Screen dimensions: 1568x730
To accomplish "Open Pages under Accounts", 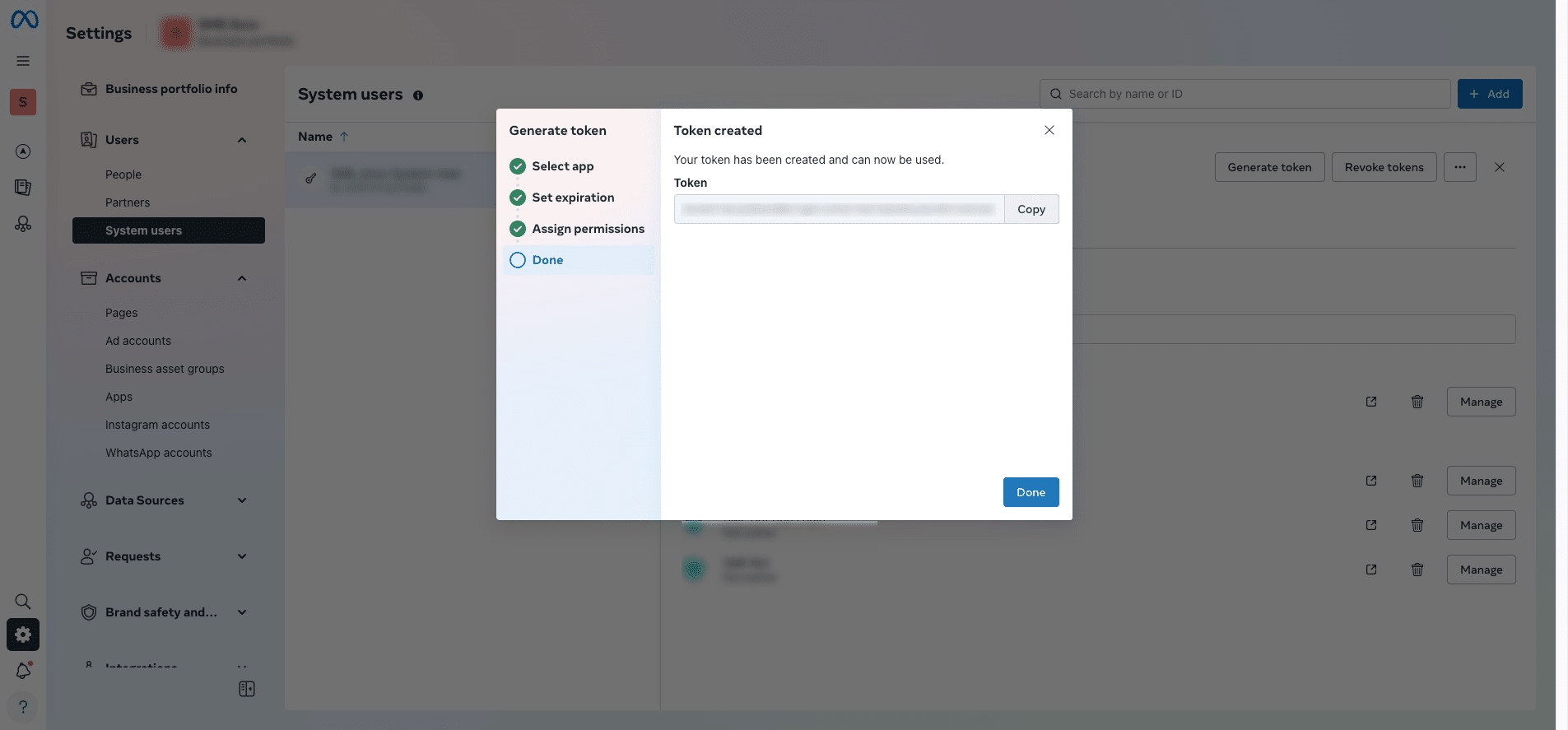I will (121, 313).
